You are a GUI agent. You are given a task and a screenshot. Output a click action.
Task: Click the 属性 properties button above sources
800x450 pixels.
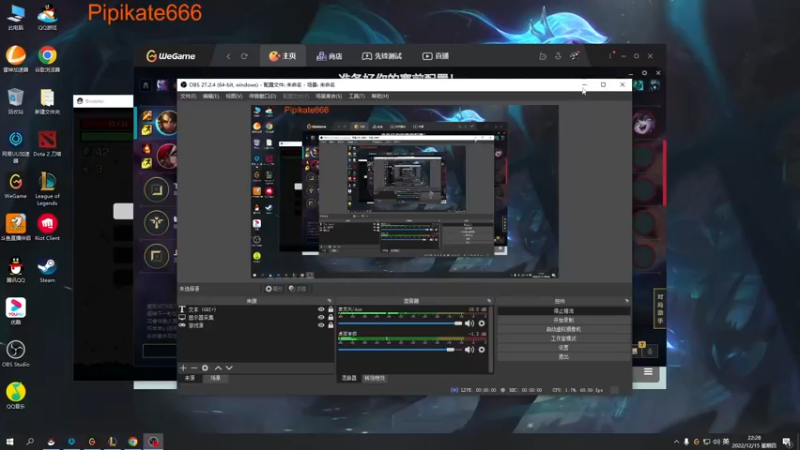click(274, 289)
